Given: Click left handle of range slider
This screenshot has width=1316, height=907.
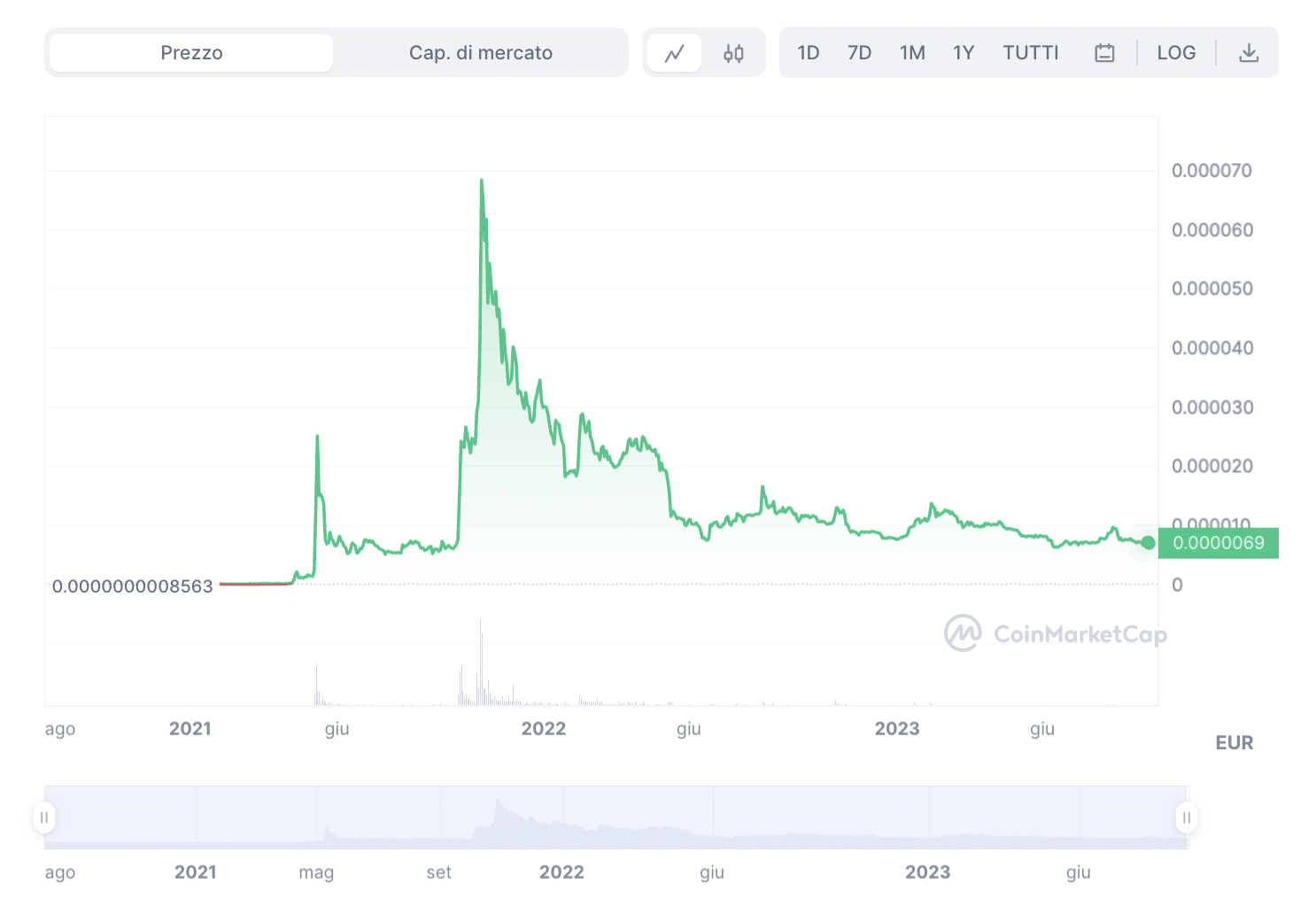Looking at the screenshot, I should coord(44,818).
